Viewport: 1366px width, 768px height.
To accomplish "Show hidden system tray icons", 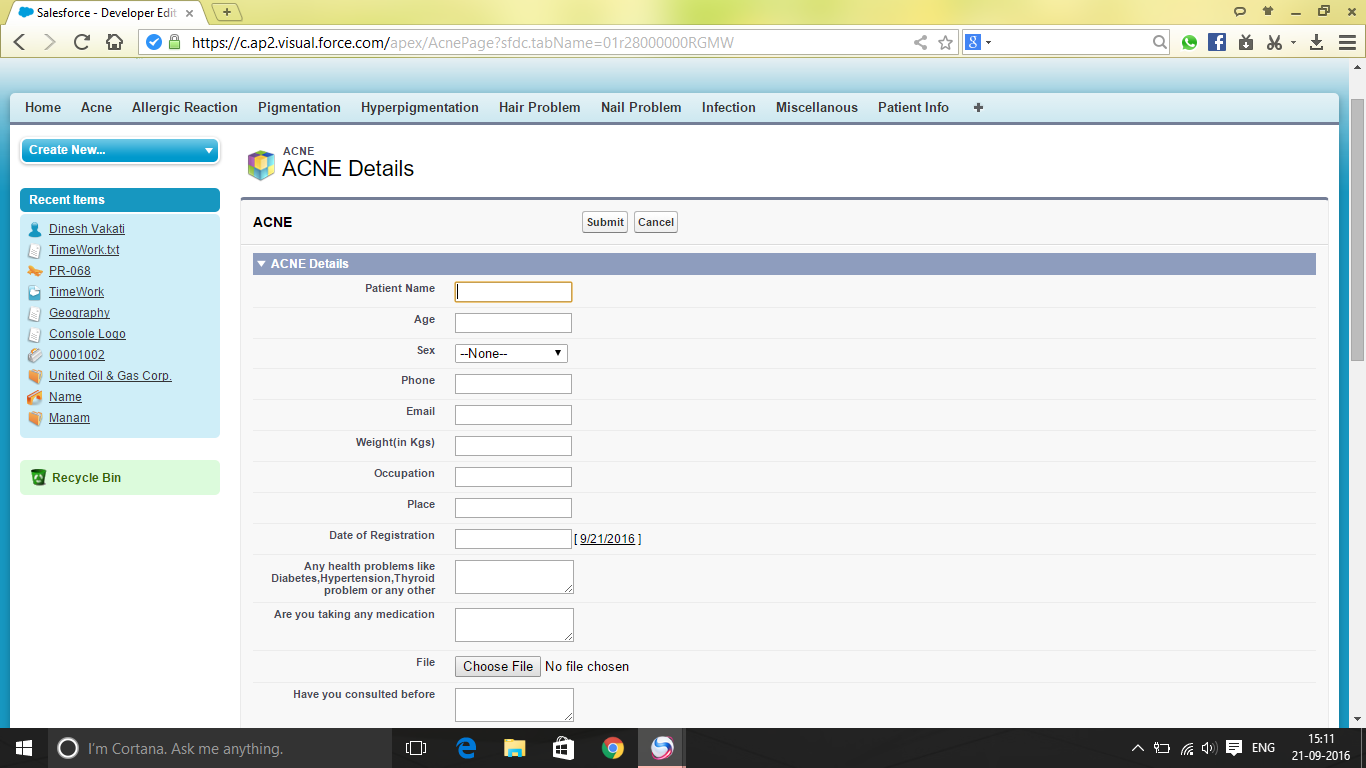I will pos(1137,748).
